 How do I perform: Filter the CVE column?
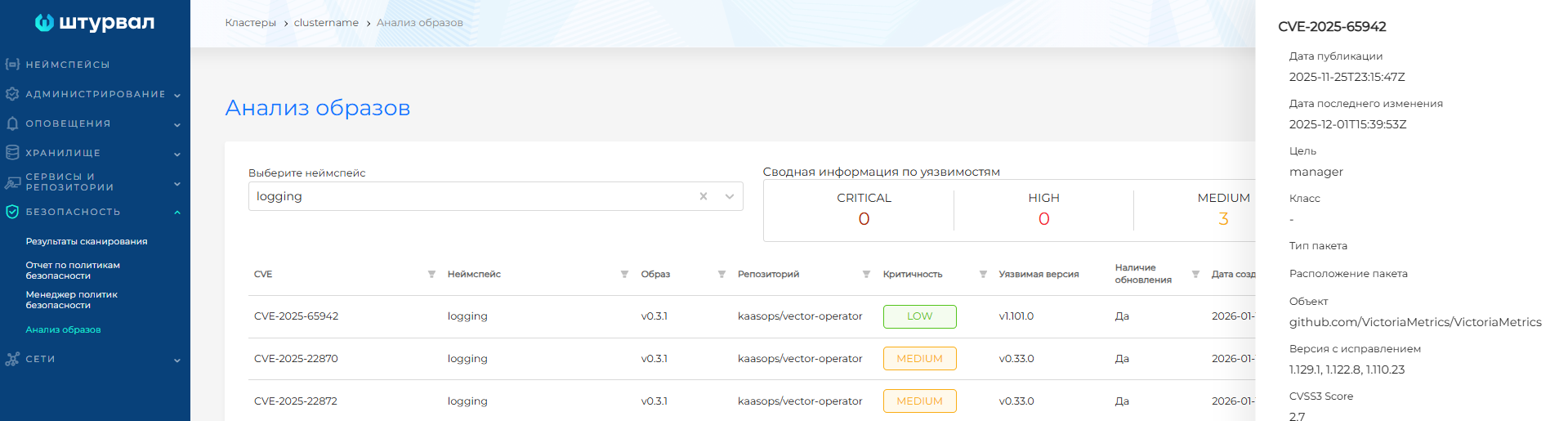[431, 274]
